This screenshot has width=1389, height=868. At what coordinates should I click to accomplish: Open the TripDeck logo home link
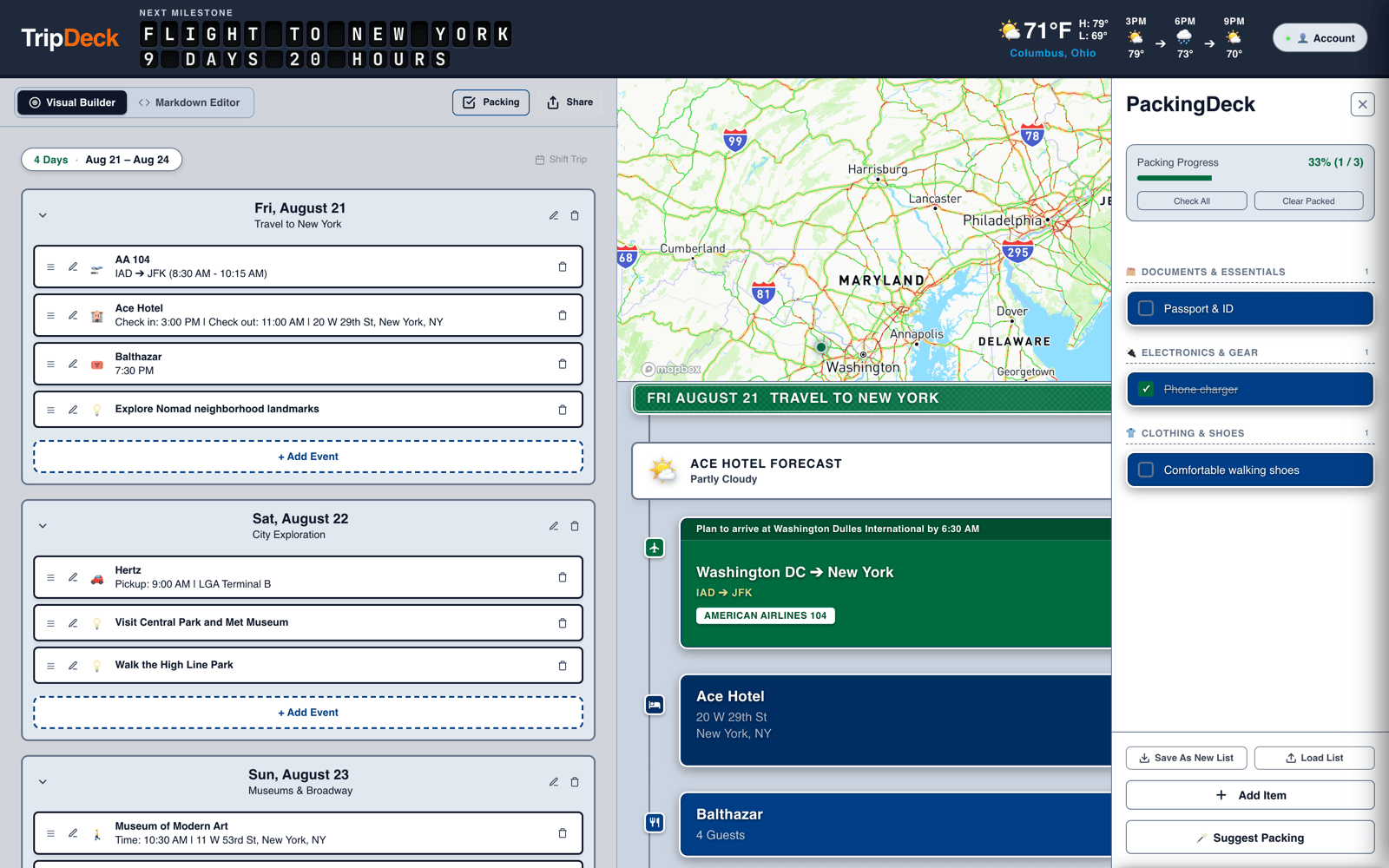69,38
